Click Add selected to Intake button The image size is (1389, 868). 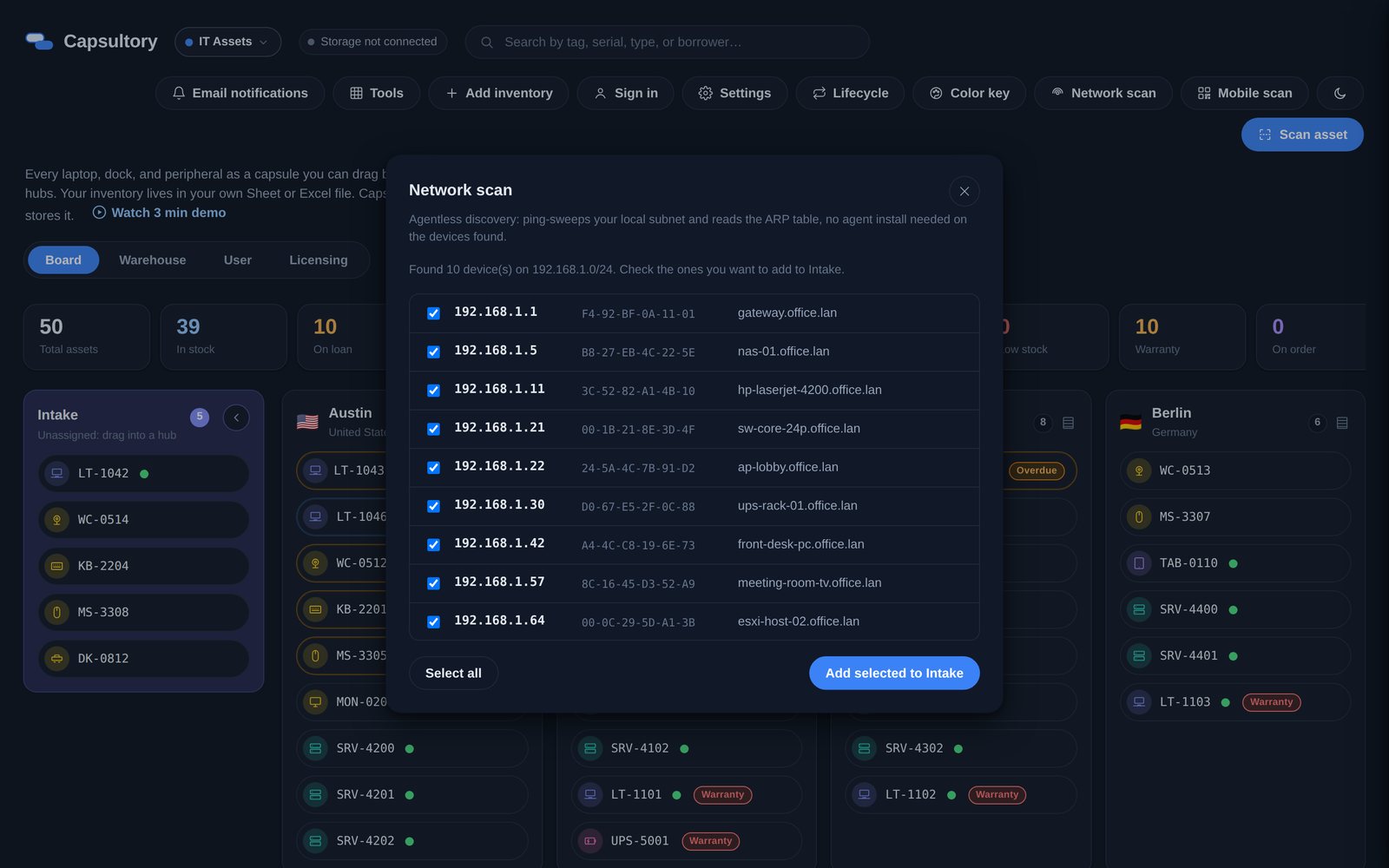click(894, 673)
